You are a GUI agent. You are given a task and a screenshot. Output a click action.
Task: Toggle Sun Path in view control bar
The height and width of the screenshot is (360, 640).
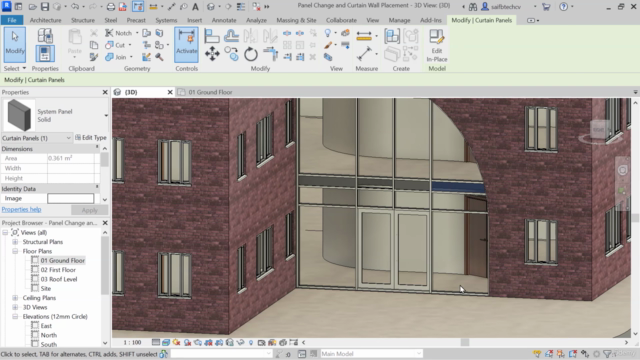(x=176, y=342)
